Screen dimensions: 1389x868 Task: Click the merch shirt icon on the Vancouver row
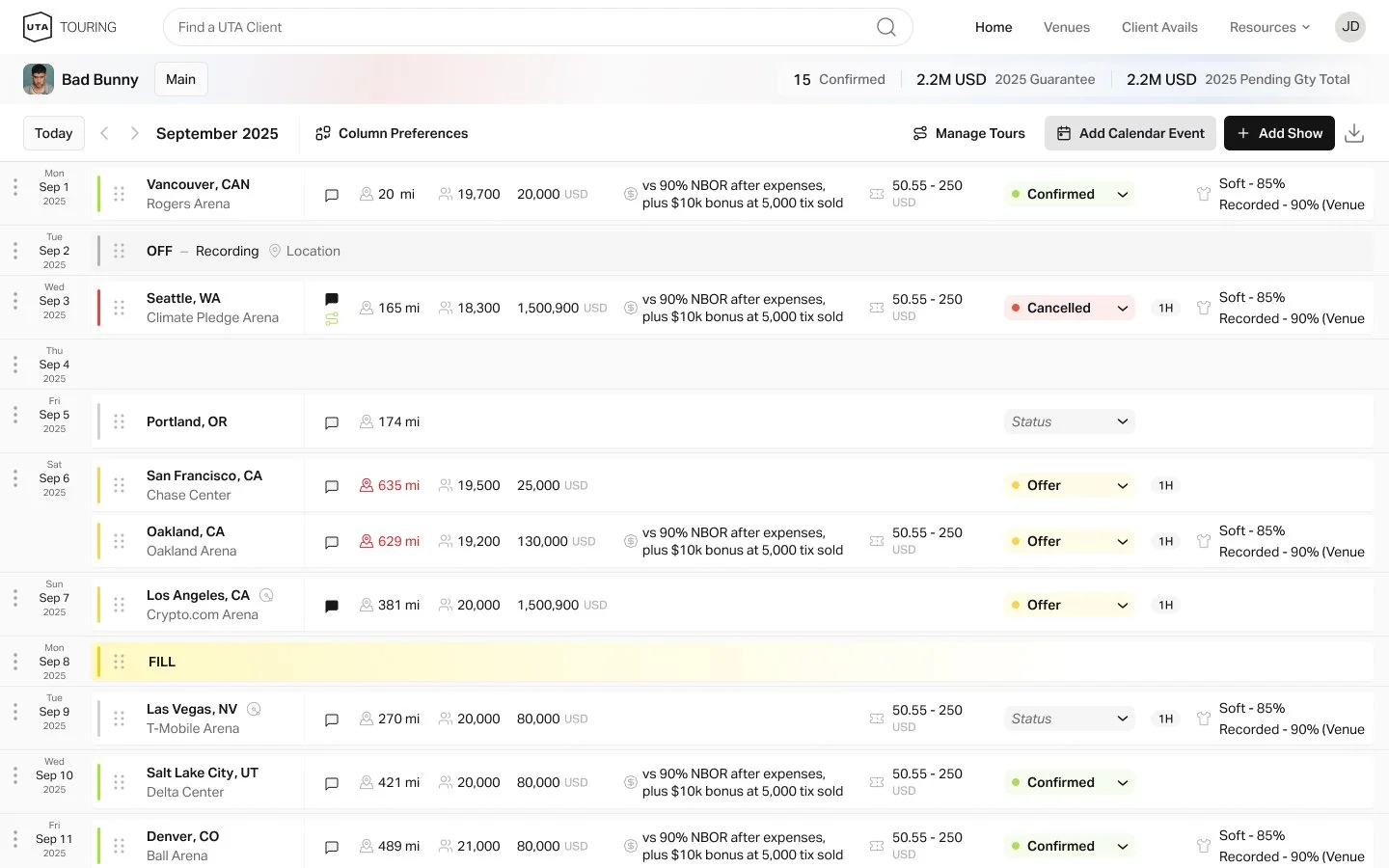tap(1204, 194)
